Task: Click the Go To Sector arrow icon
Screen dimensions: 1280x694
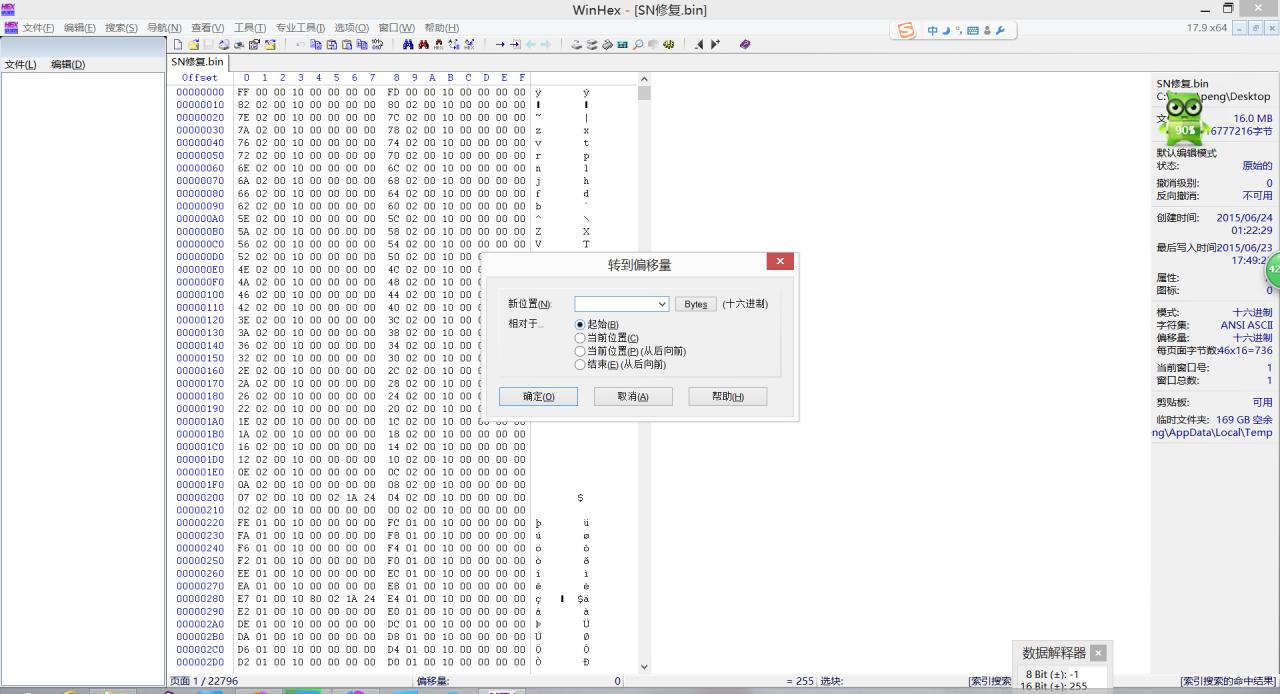Action: point(515,44)
